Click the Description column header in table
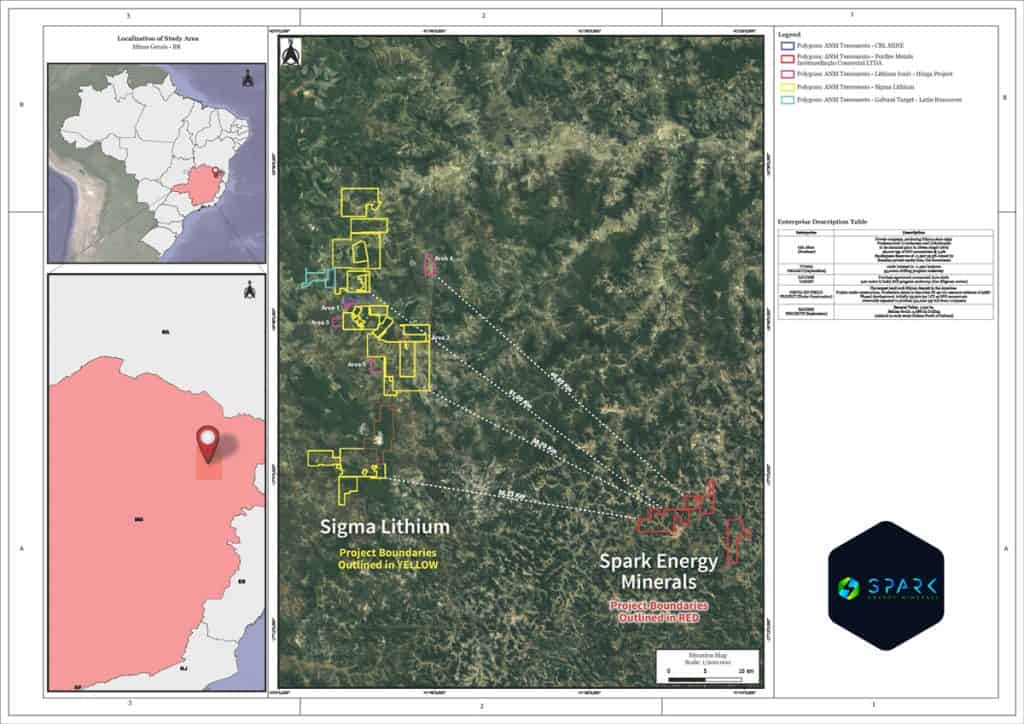1024x724 pixels. coord(913,232)
